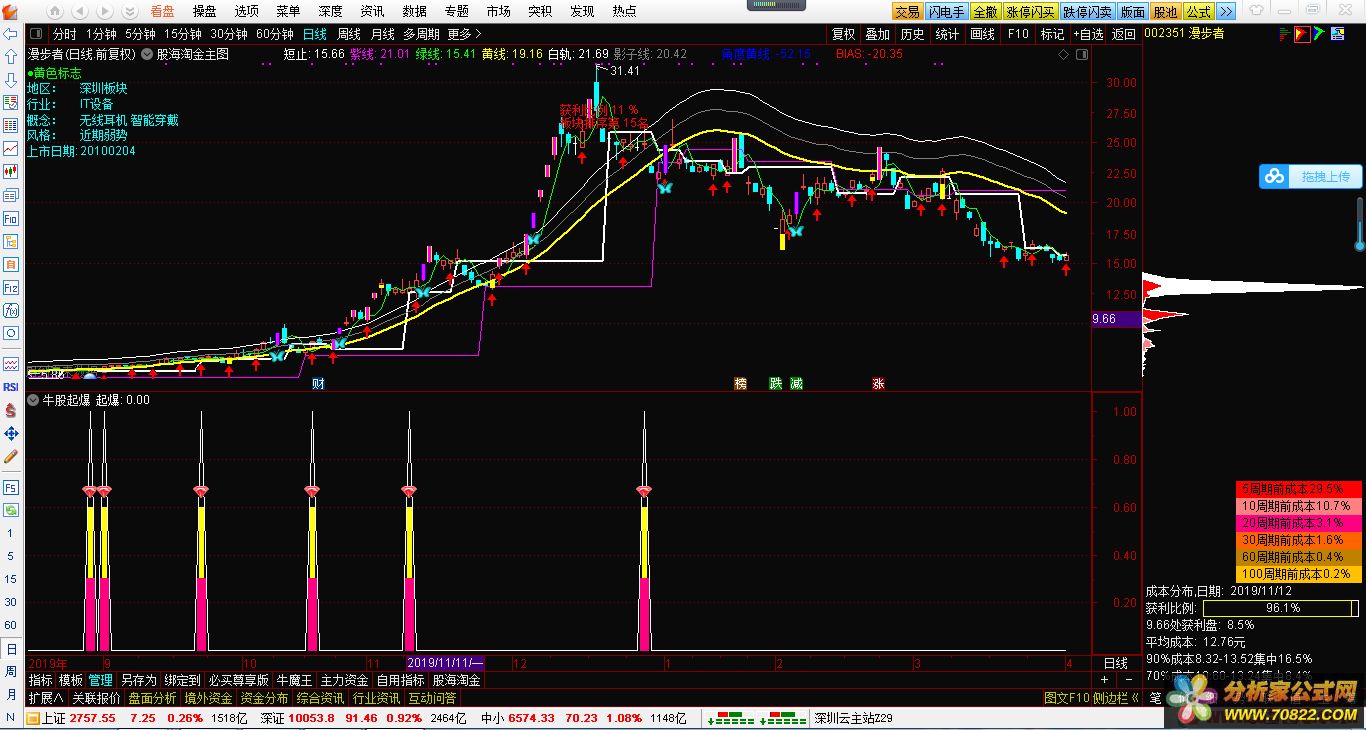Image resolution: width=1366 pixels, height=730 pixels.
Task: Click the 9.66 price label on the axis
Action: click(x=1116, y=320)
